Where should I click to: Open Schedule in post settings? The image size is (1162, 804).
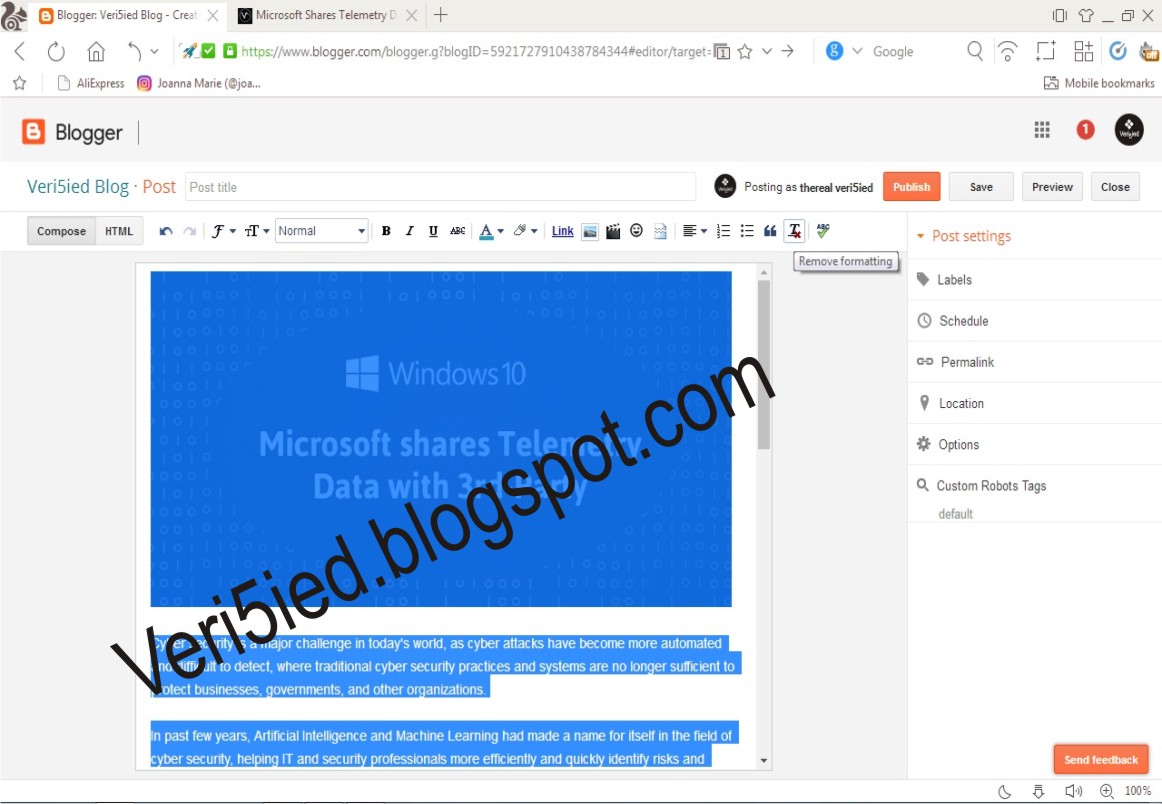pos(963,321)
